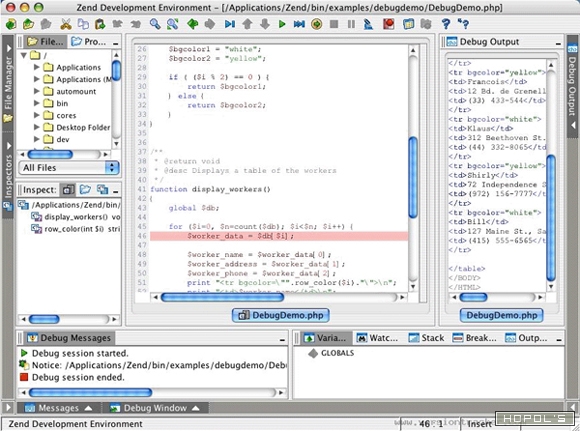Click the Paste clipboard icon

click(100, 24)
